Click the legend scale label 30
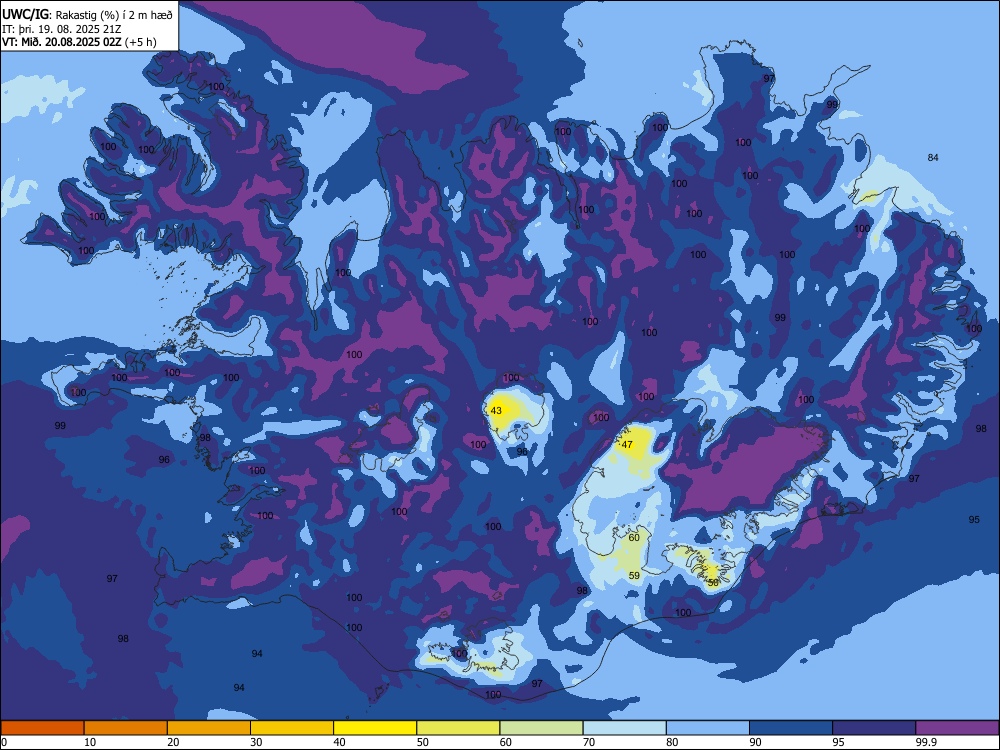 [256, 742]
